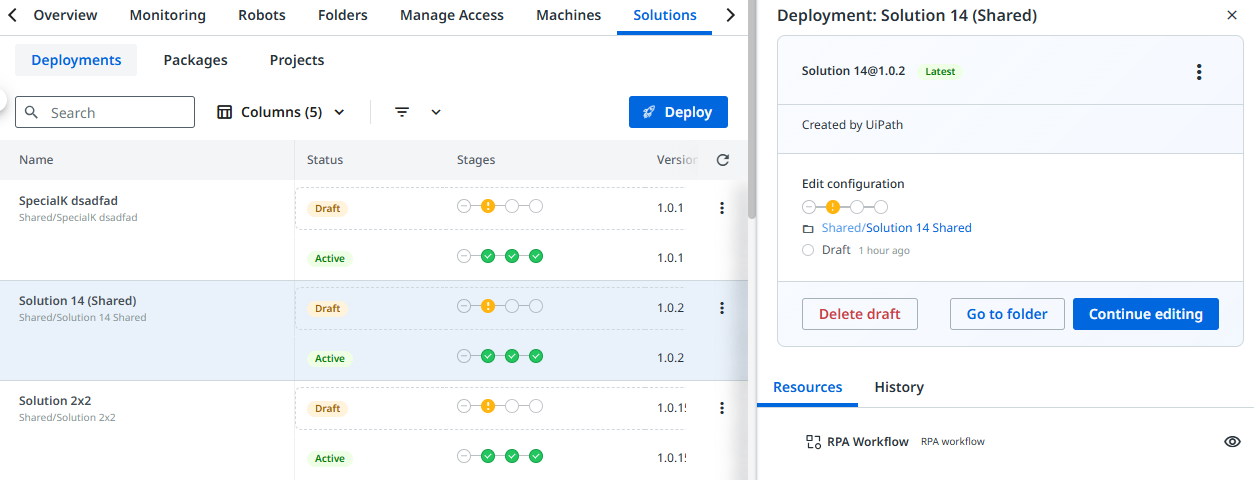Click the Stages column header

[476, 160]
